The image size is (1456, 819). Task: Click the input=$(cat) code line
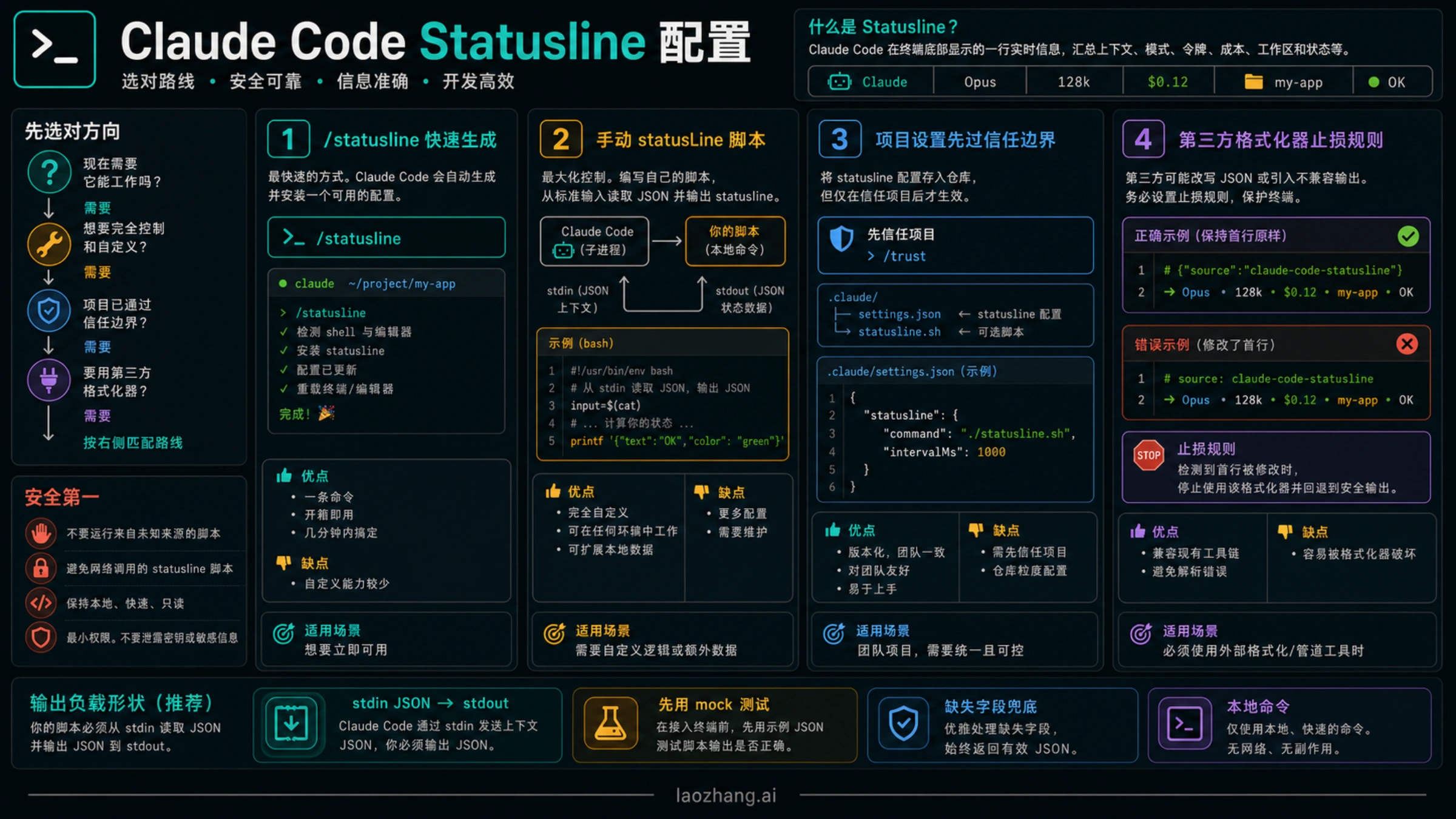click(x=605, y=405)
